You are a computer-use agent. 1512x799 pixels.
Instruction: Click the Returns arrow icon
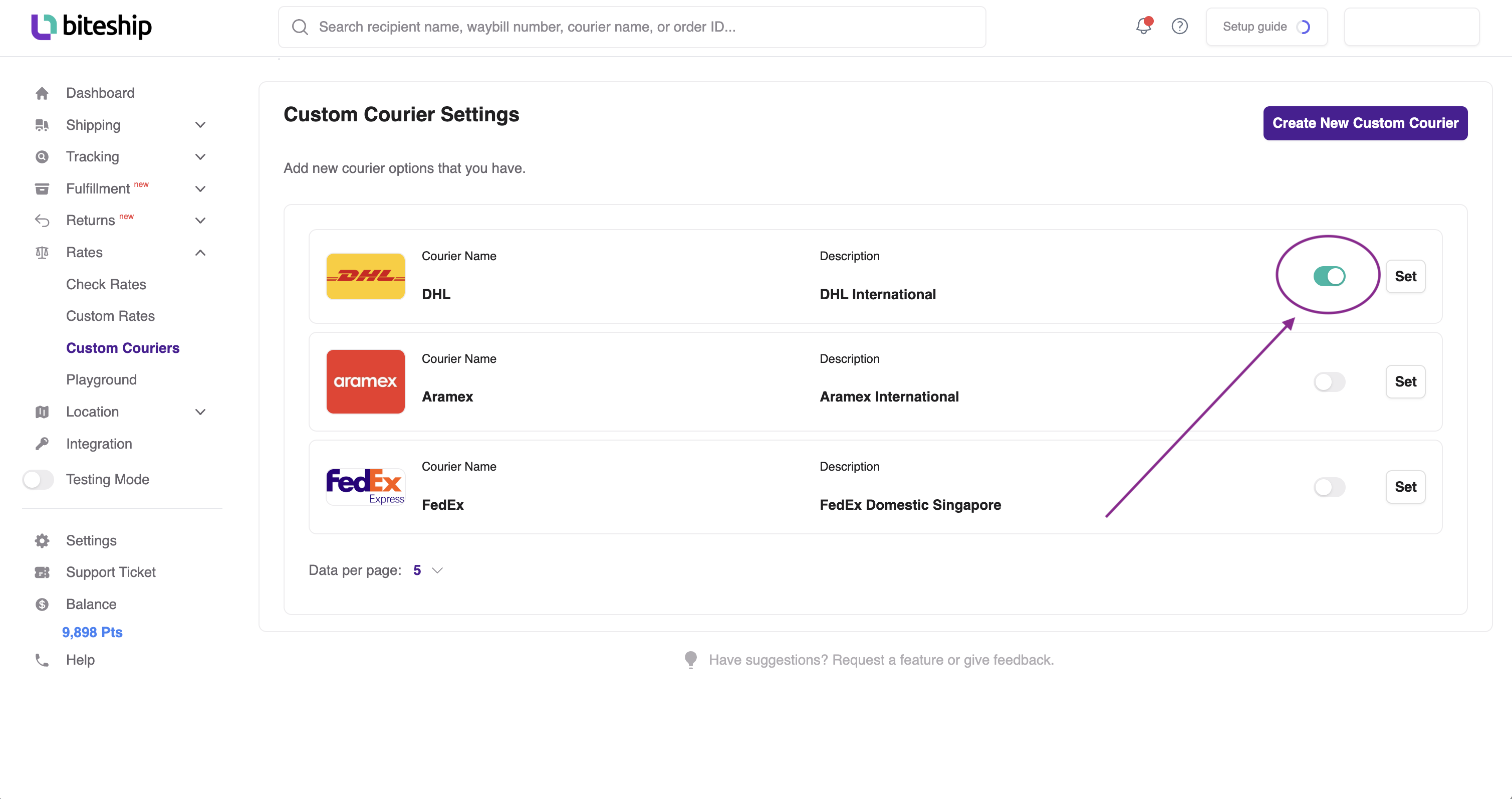tap(42, 221)
